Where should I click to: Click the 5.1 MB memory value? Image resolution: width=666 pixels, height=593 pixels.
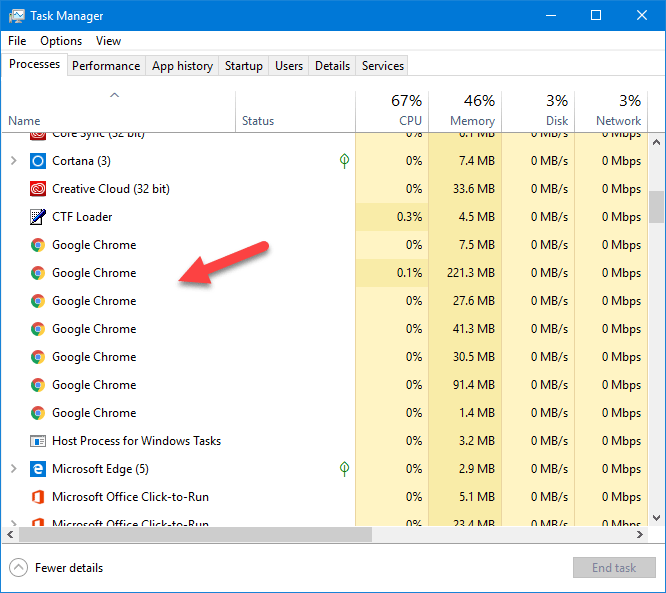477,497
